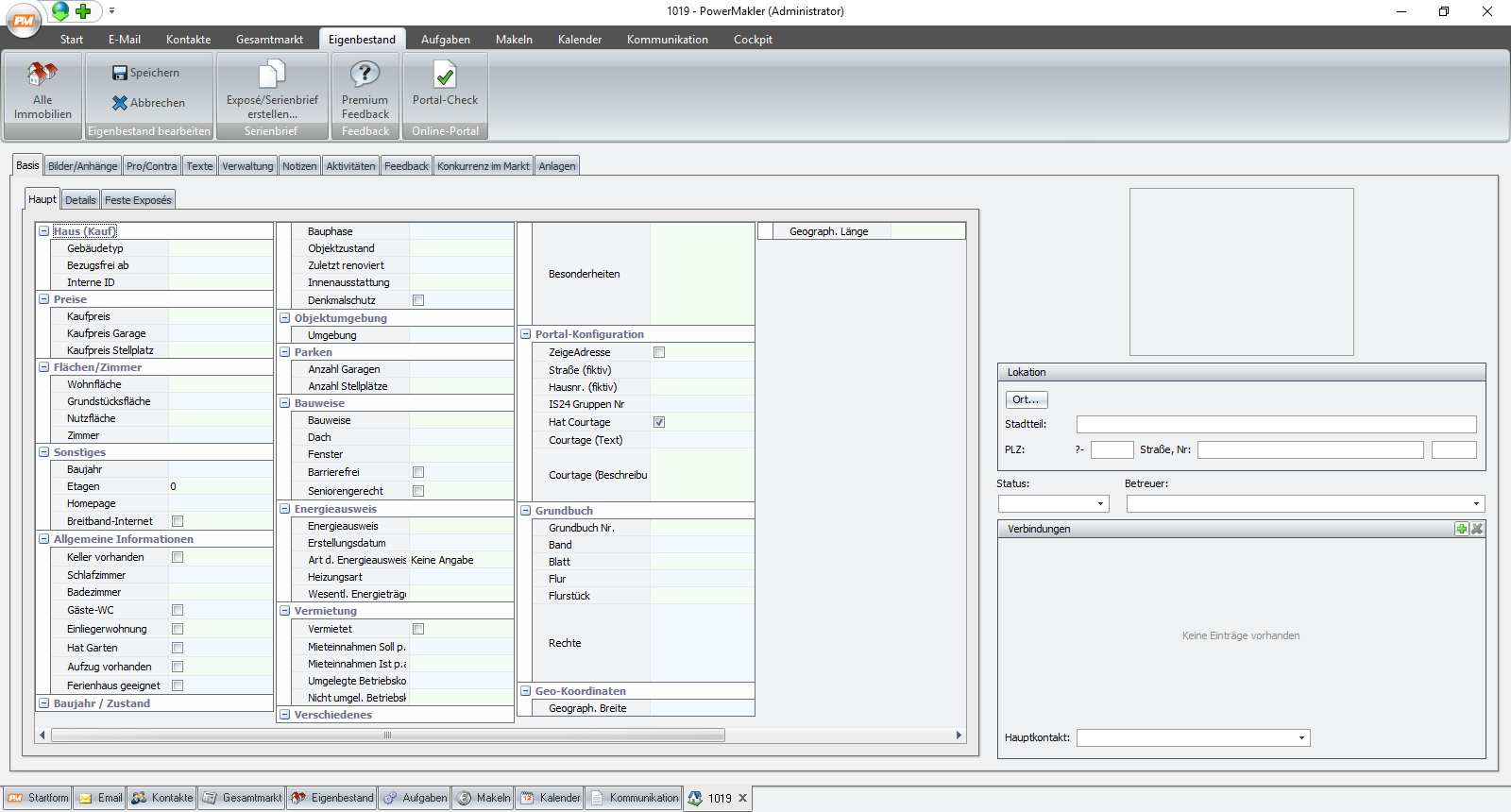Open the Feste Exposés sub-tab
Viewport: 1511px width, 812px height.
click(138, 200)
